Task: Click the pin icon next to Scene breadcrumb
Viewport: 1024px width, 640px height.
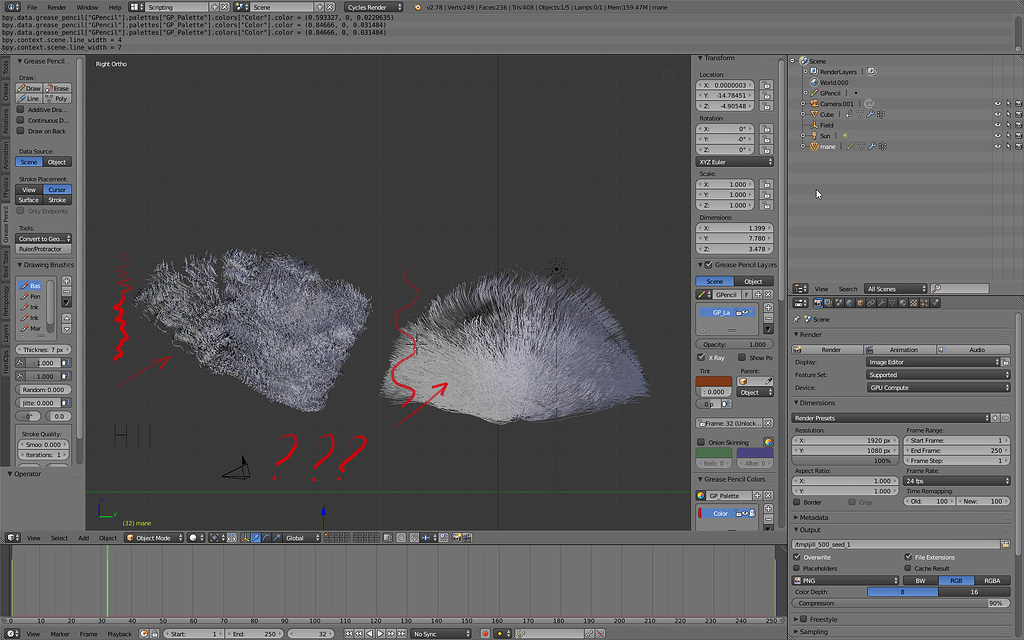Action: [796, 319]
